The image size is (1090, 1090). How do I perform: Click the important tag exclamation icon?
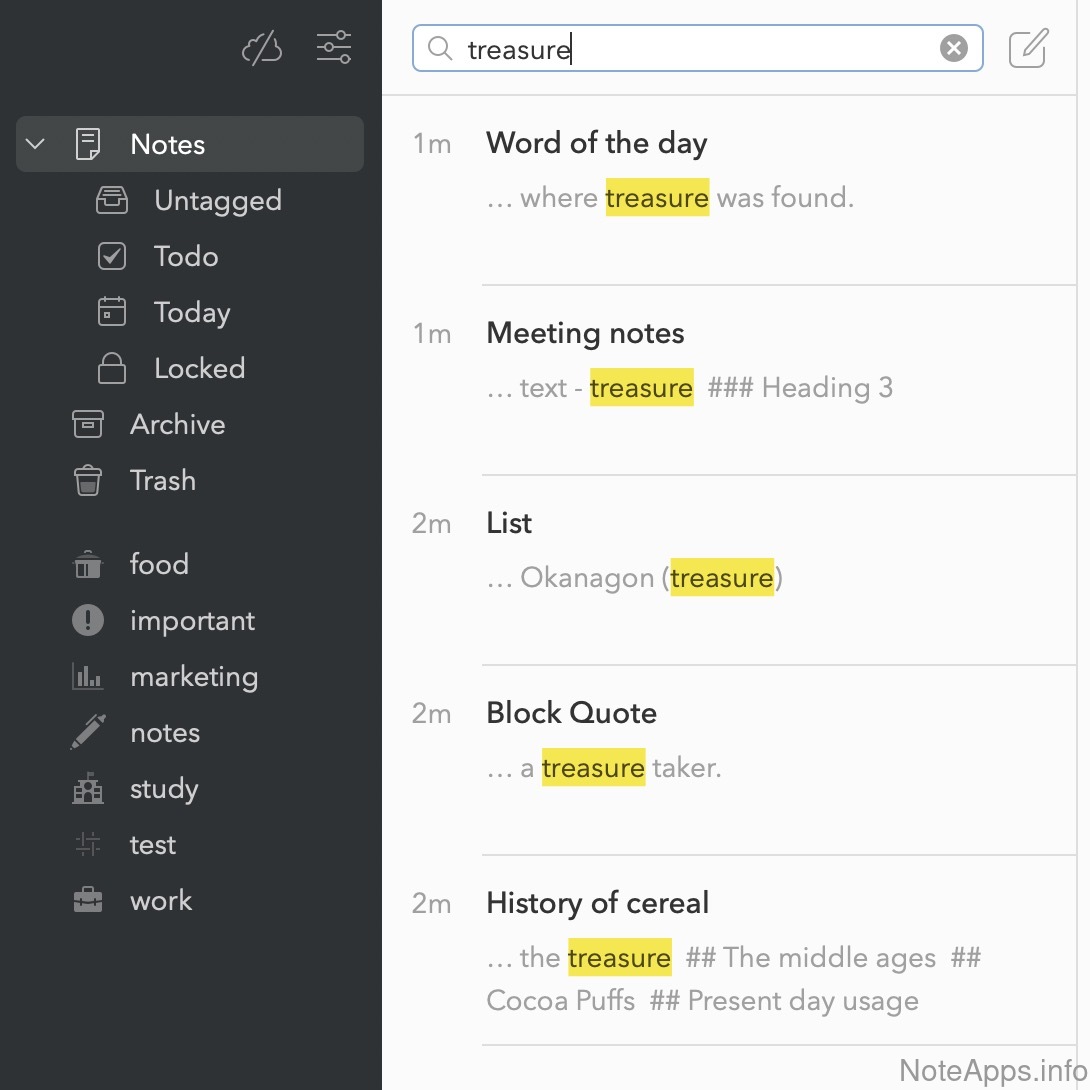(x=88, y=621)
